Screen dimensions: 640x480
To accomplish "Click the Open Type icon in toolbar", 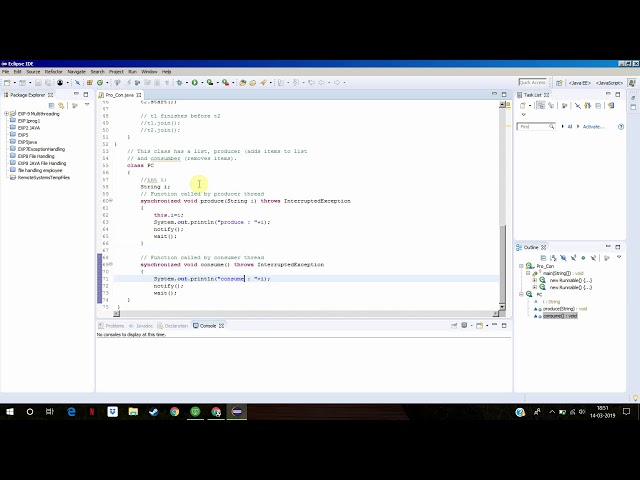I will (242, 83).
